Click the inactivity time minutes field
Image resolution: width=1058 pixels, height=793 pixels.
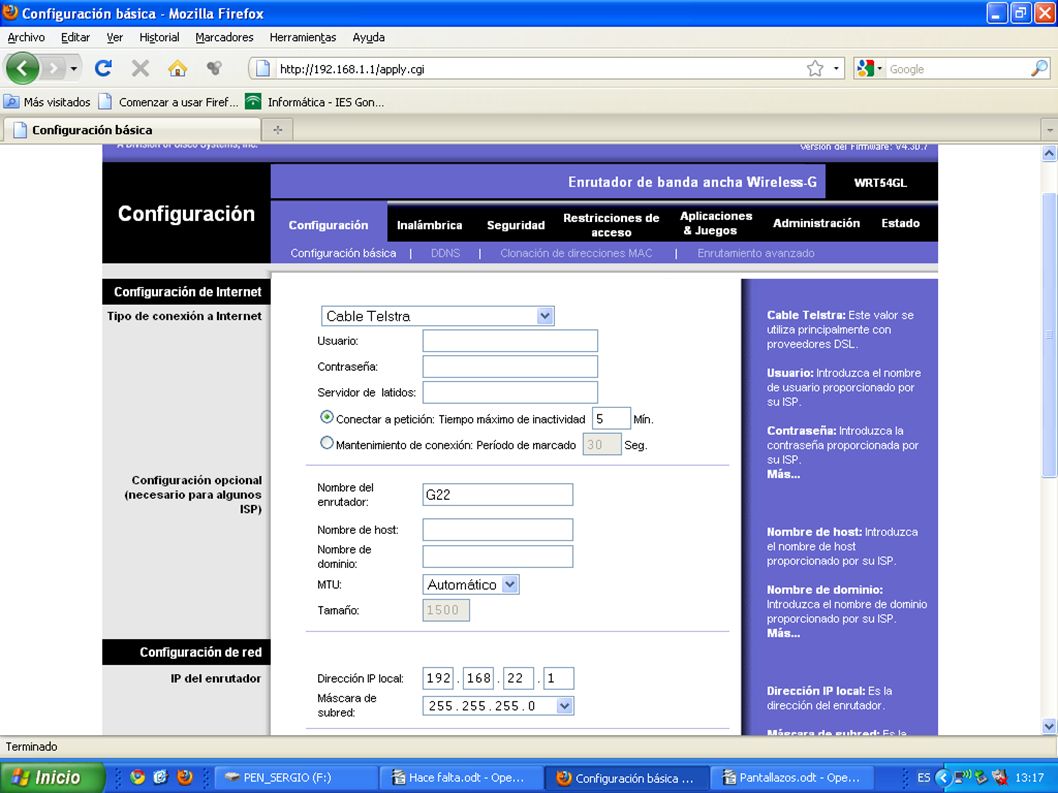pyautogui.click(x=611, y=418)
